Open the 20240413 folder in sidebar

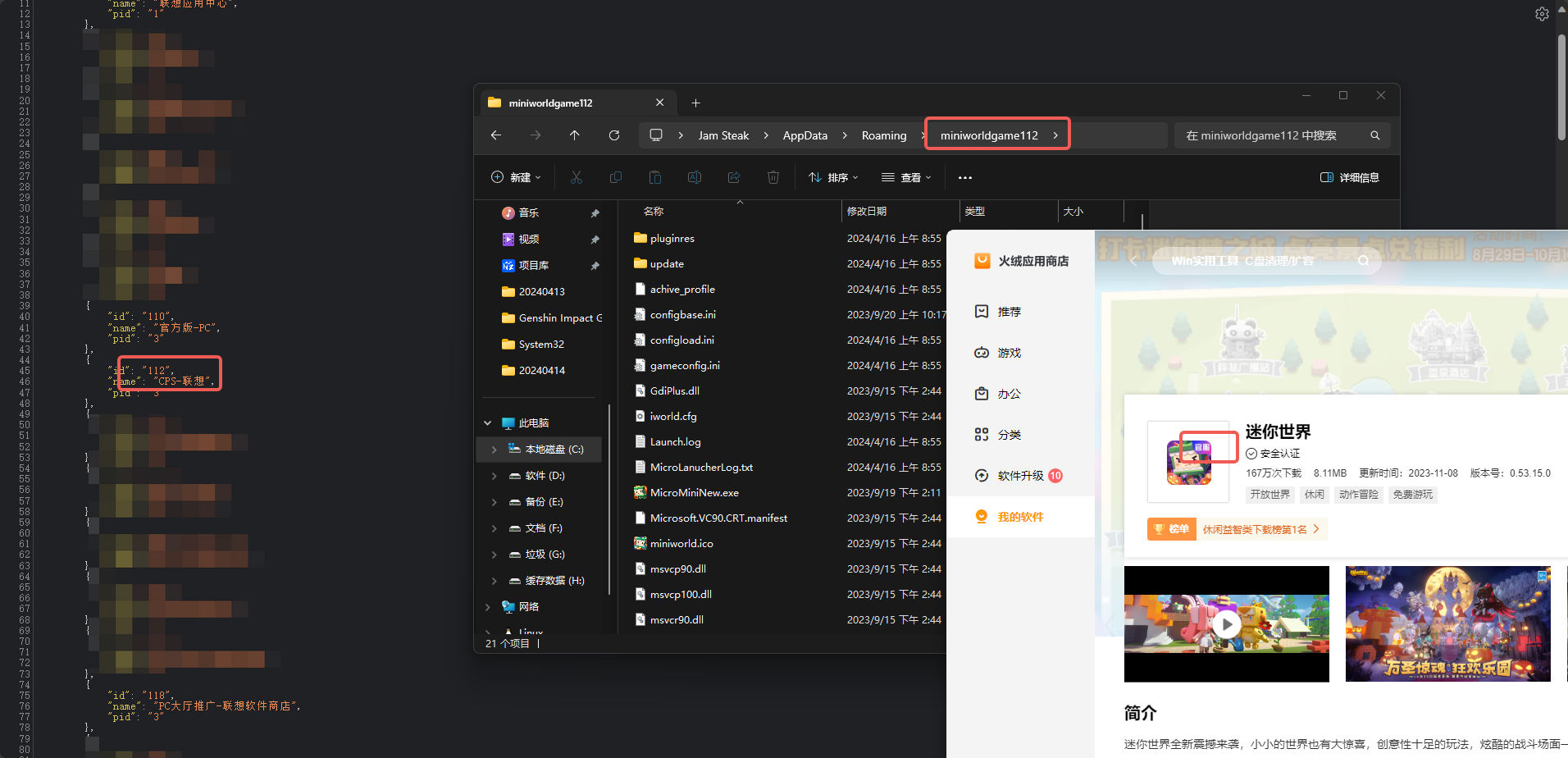[x=533, y=291]
